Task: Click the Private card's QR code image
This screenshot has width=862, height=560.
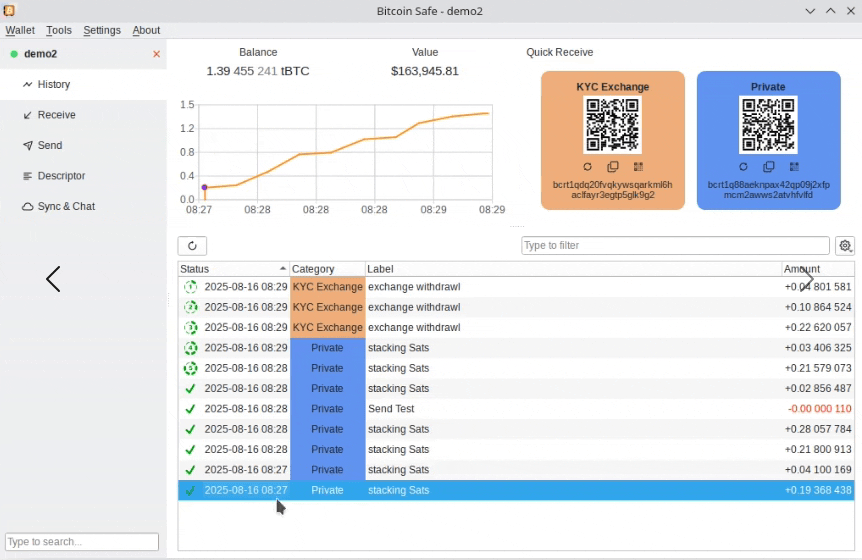Action: click(x=768, y=125)
